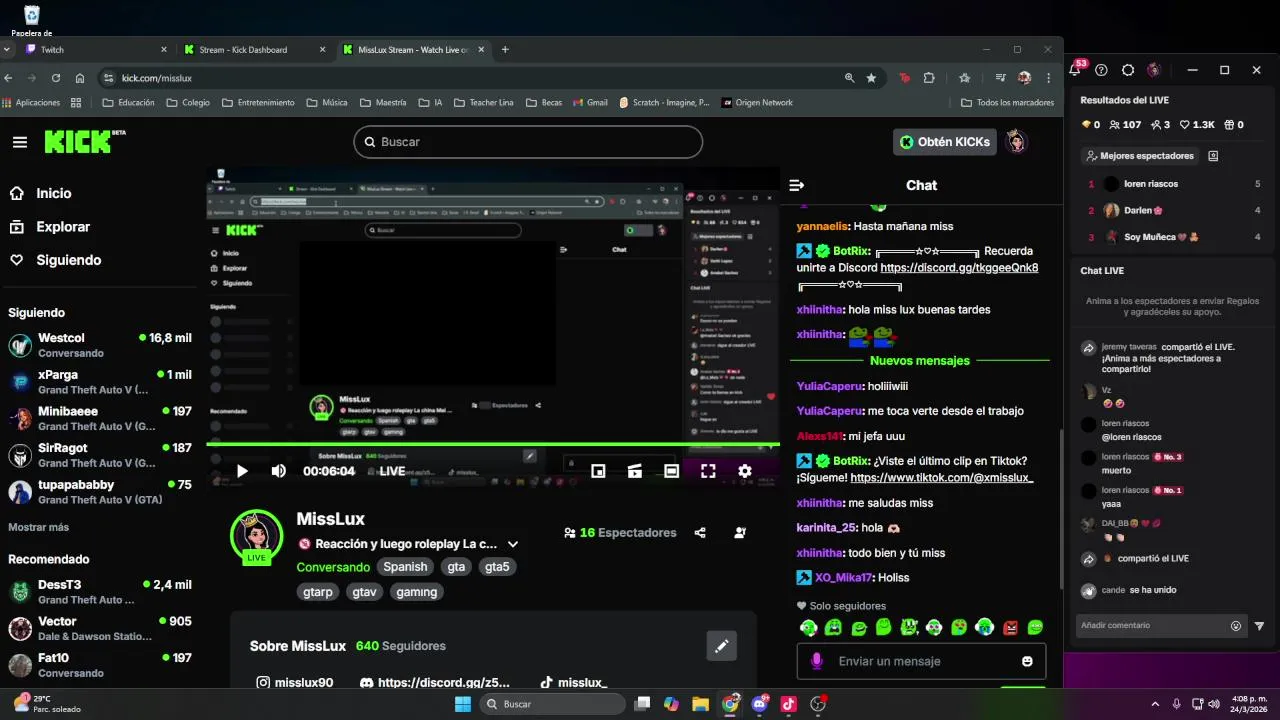Image resolution: width=1280 pixels, height=720 pixels.
Task: Enter fullscreen on the video player
Action: point(708,471)
